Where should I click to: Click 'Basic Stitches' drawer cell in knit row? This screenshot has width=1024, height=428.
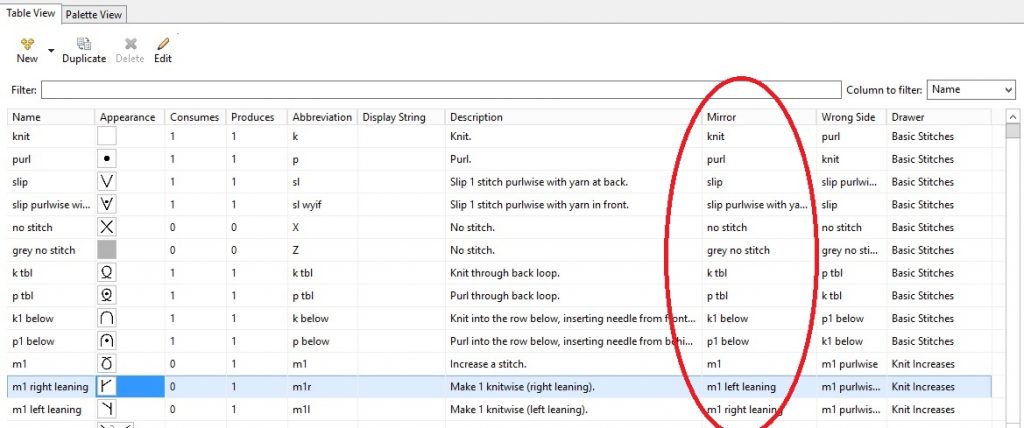click(922, 137)
